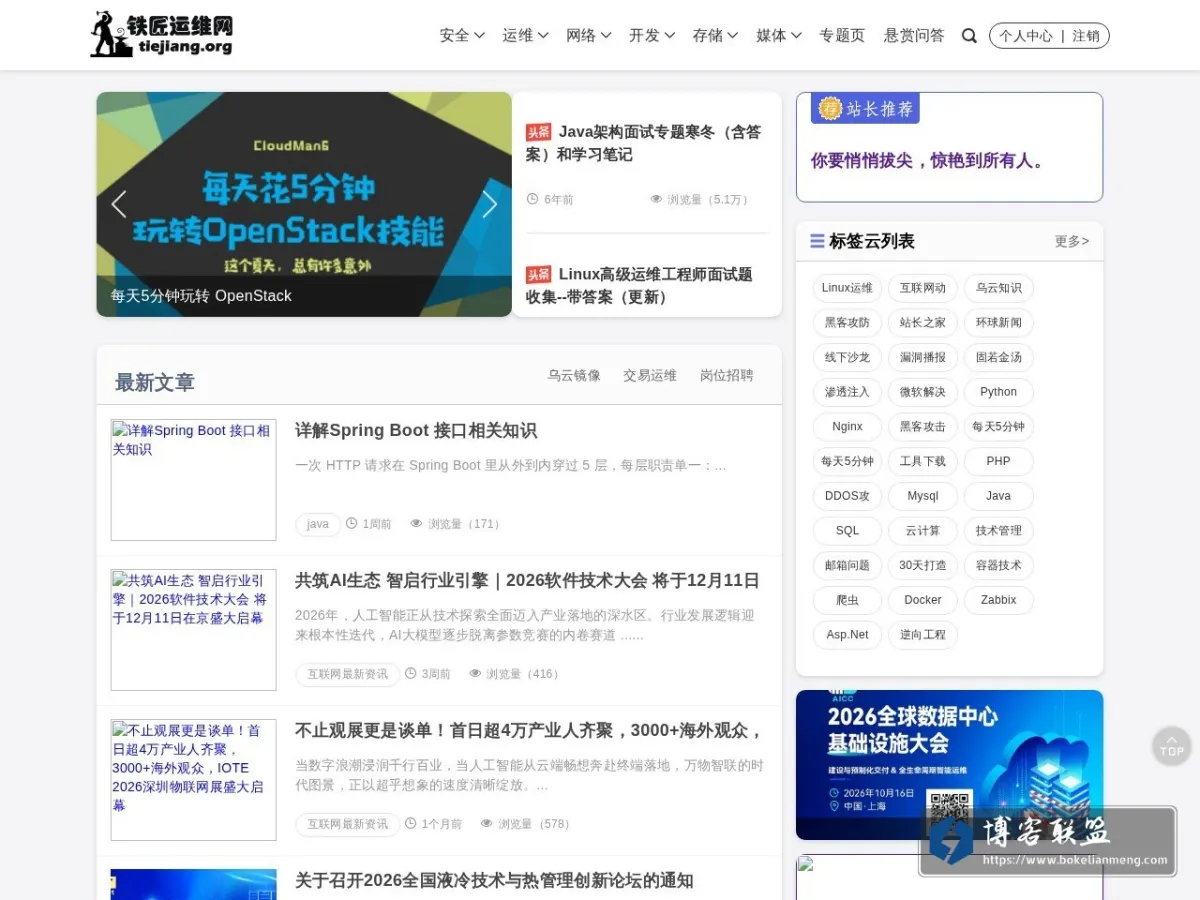The height and width of the screenshot is (900, 1200).
Task: Expand the 媒体 dropdown menu
Action: [x=779, y=35]
